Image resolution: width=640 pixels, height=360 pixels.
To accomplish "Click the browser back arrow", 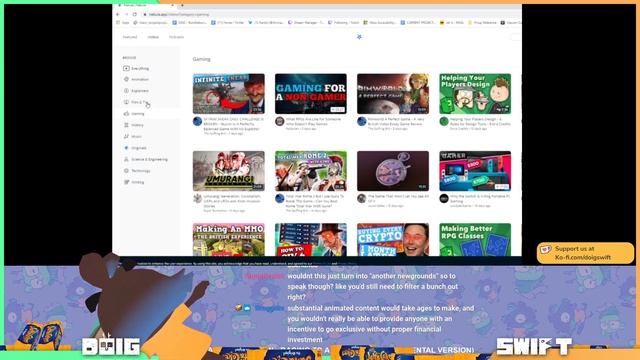I will click(118, 14).
